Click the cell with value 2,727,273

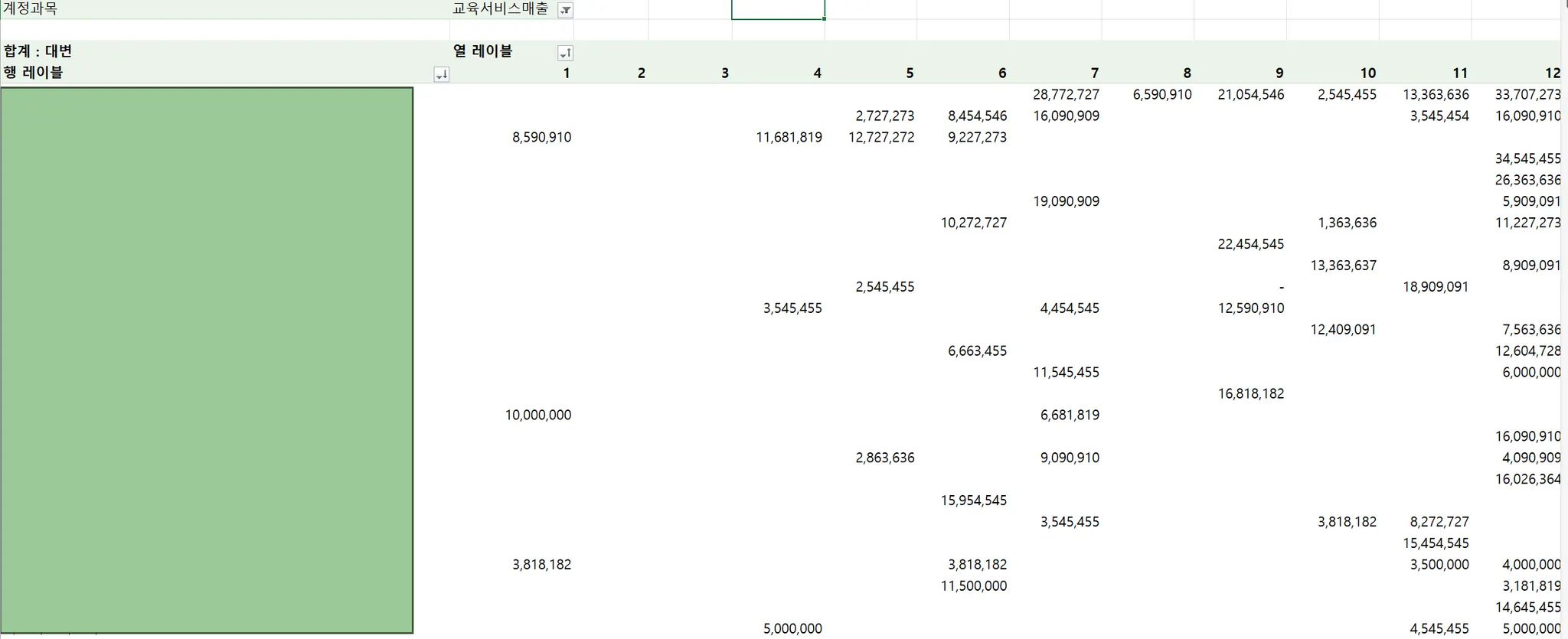(885, 116)
